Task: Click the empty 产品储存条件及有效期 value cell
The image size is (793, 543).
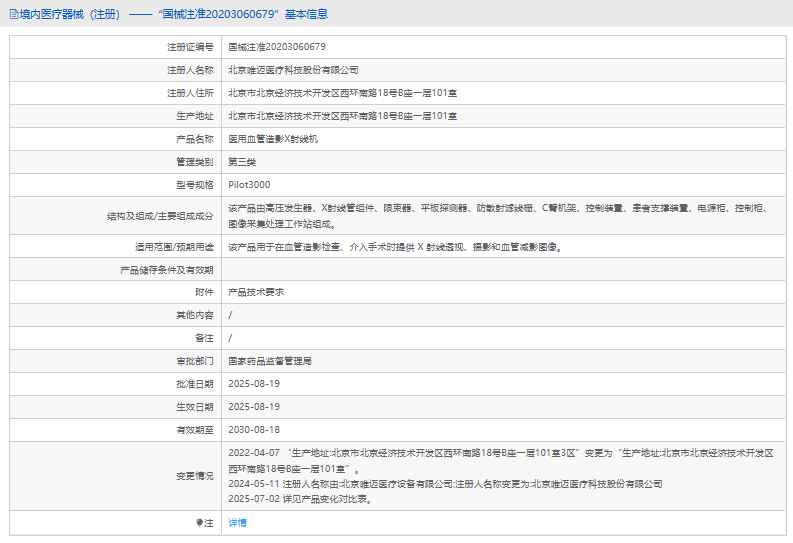Action: coord(500,269)
